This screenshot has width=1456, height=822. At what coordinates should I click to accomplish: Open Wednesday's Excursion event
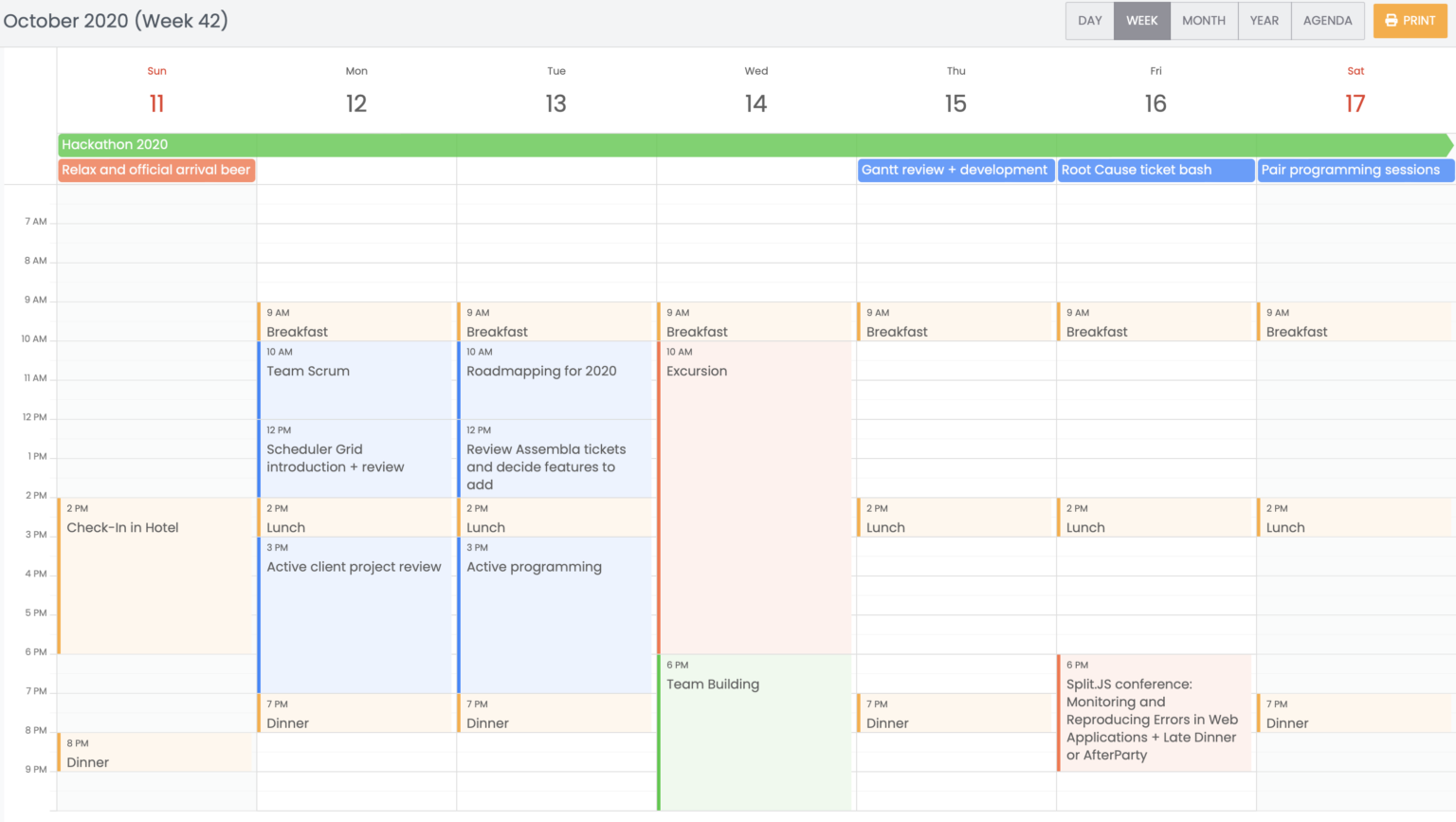[754, 493]
